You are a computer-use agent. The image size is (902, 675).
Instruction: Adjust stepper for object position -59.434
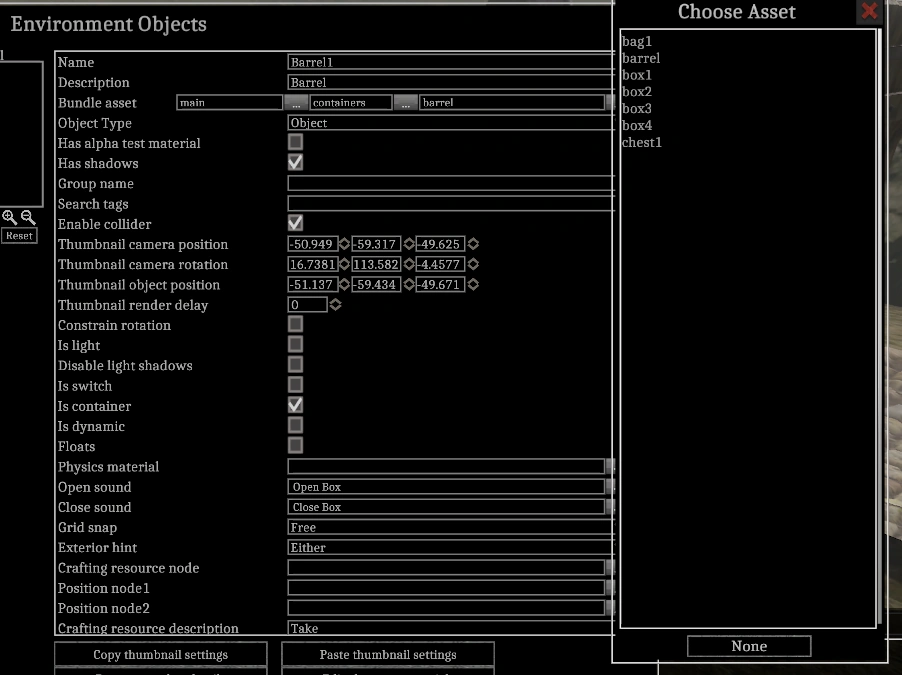[x=408, y=284]
